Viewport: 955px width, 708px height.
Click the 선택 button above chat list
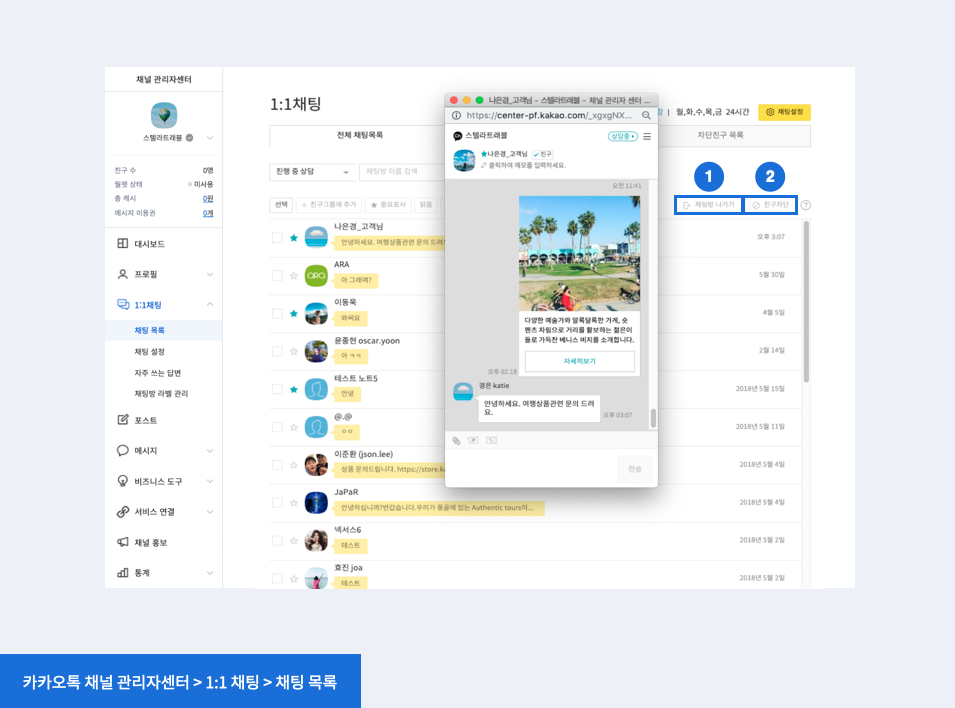[281, 205]
